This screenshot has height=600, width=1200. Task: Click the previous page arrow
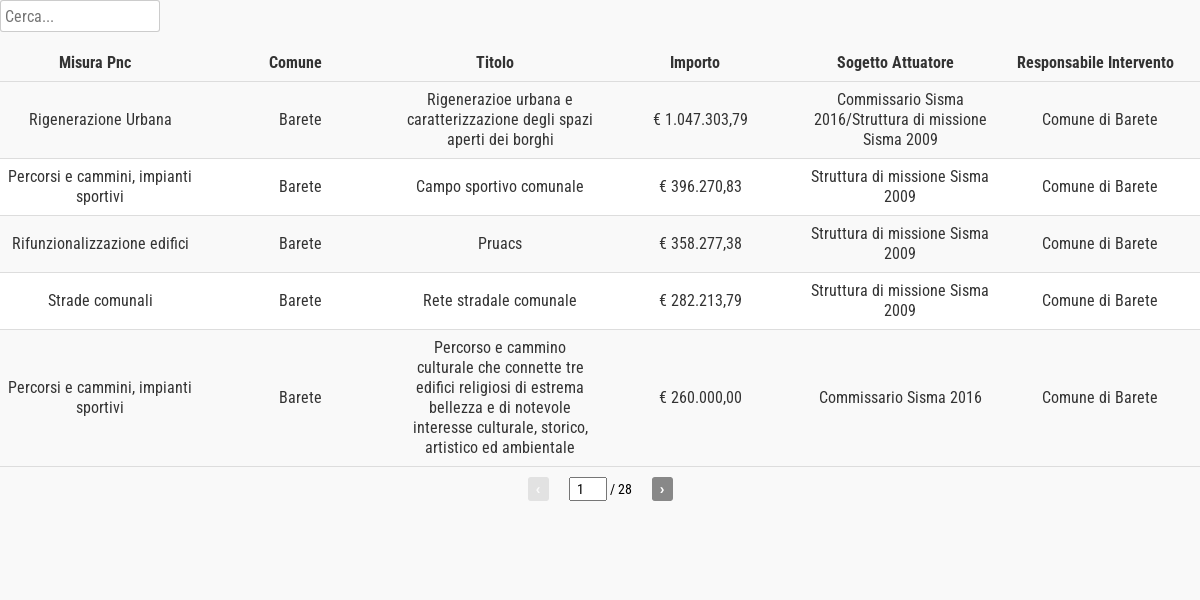538,489
